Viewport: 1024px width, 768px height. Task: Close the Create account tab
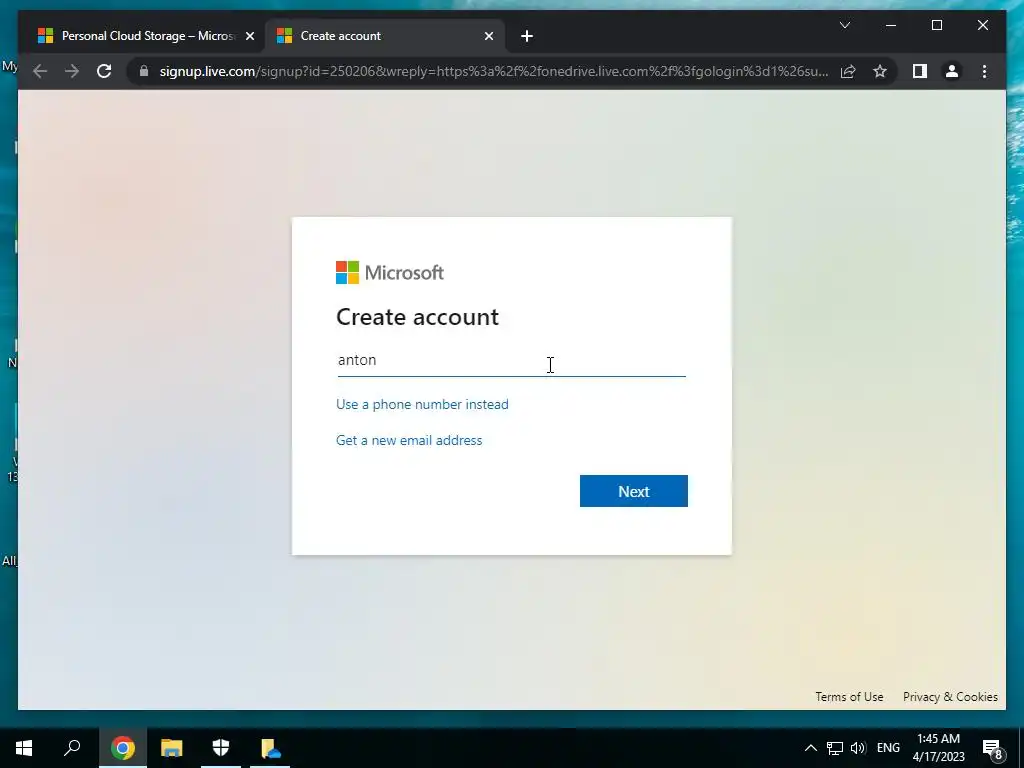click(488, 36)
